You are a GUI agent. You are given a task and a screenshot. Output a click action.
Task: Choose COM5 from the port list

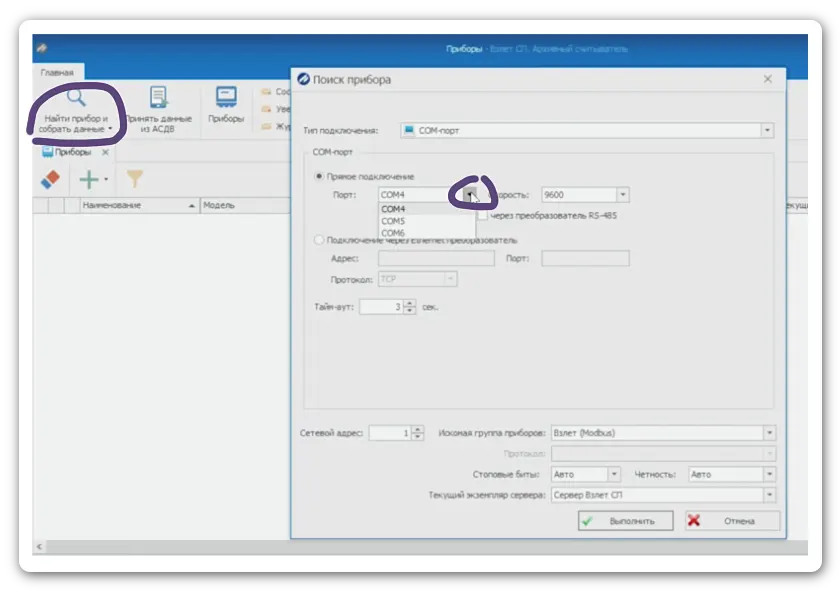click(x=393, y=221)
